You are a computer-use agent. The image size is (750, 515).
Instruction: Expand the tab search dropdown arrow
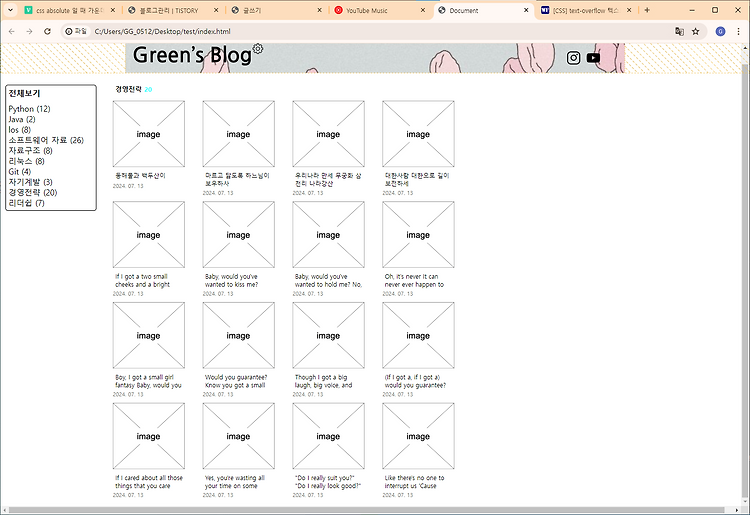click(10, 10)
